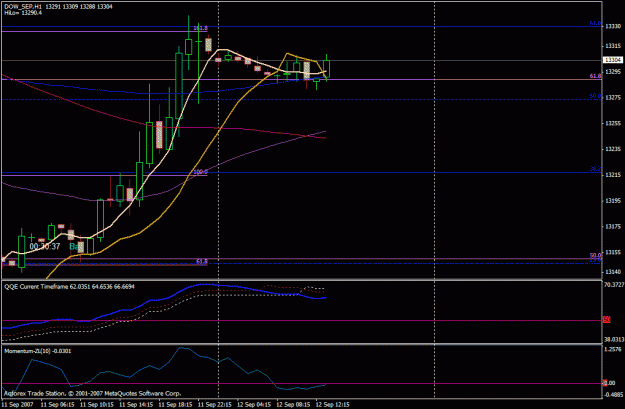
Task: Click the current price marker 13304
Action: click(x=612, y=60)
